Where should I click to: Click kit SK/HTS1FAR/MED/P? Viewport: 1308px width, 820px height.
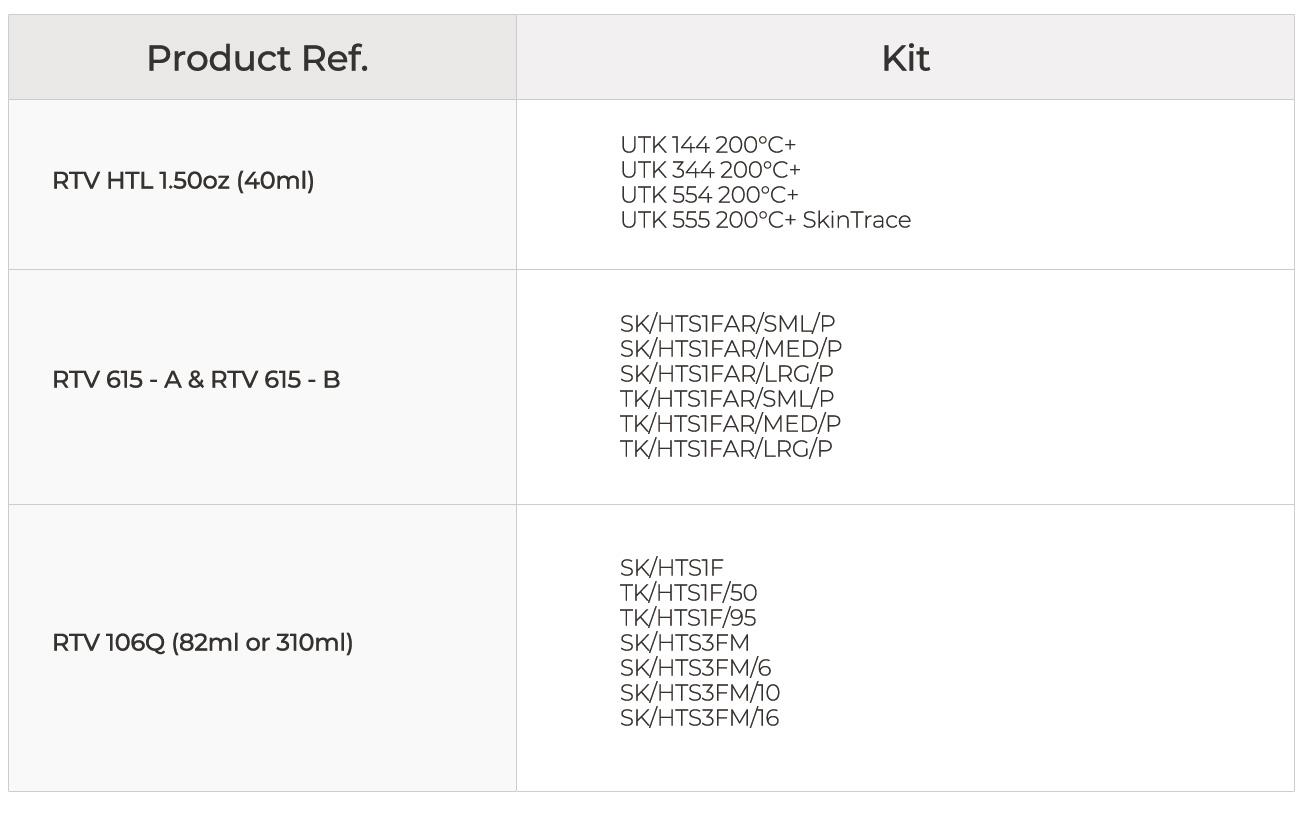coord(731,349)
